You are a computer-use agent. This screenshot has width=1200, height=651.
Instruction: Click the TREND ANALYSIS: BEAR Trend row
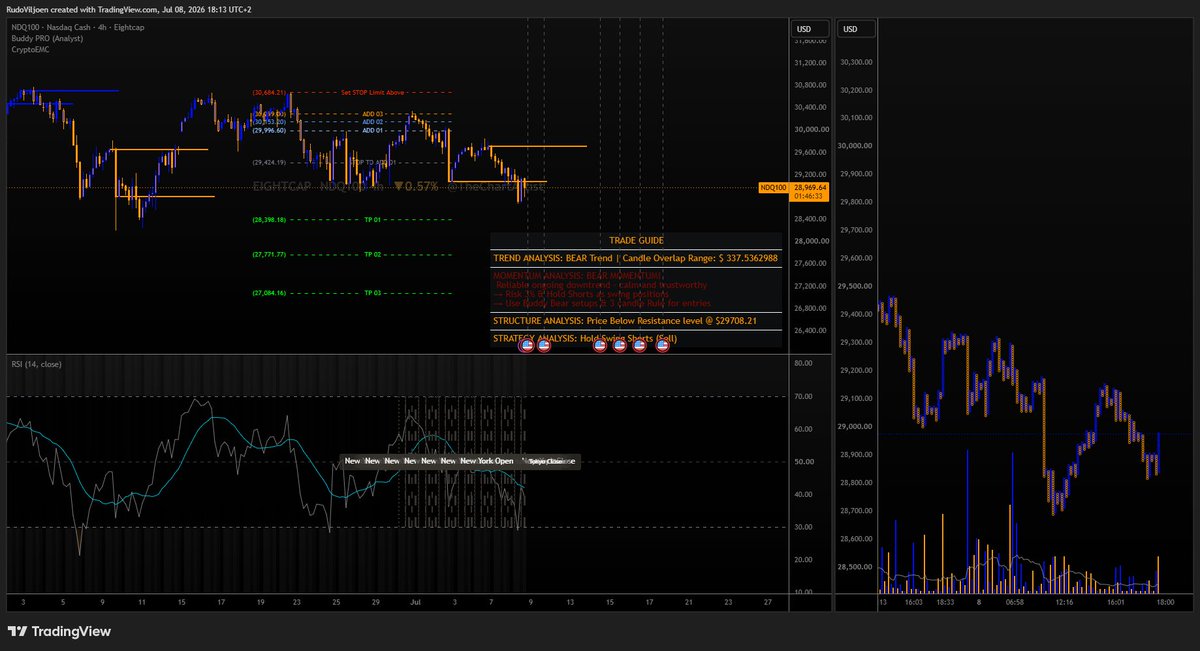coord(636,258)
